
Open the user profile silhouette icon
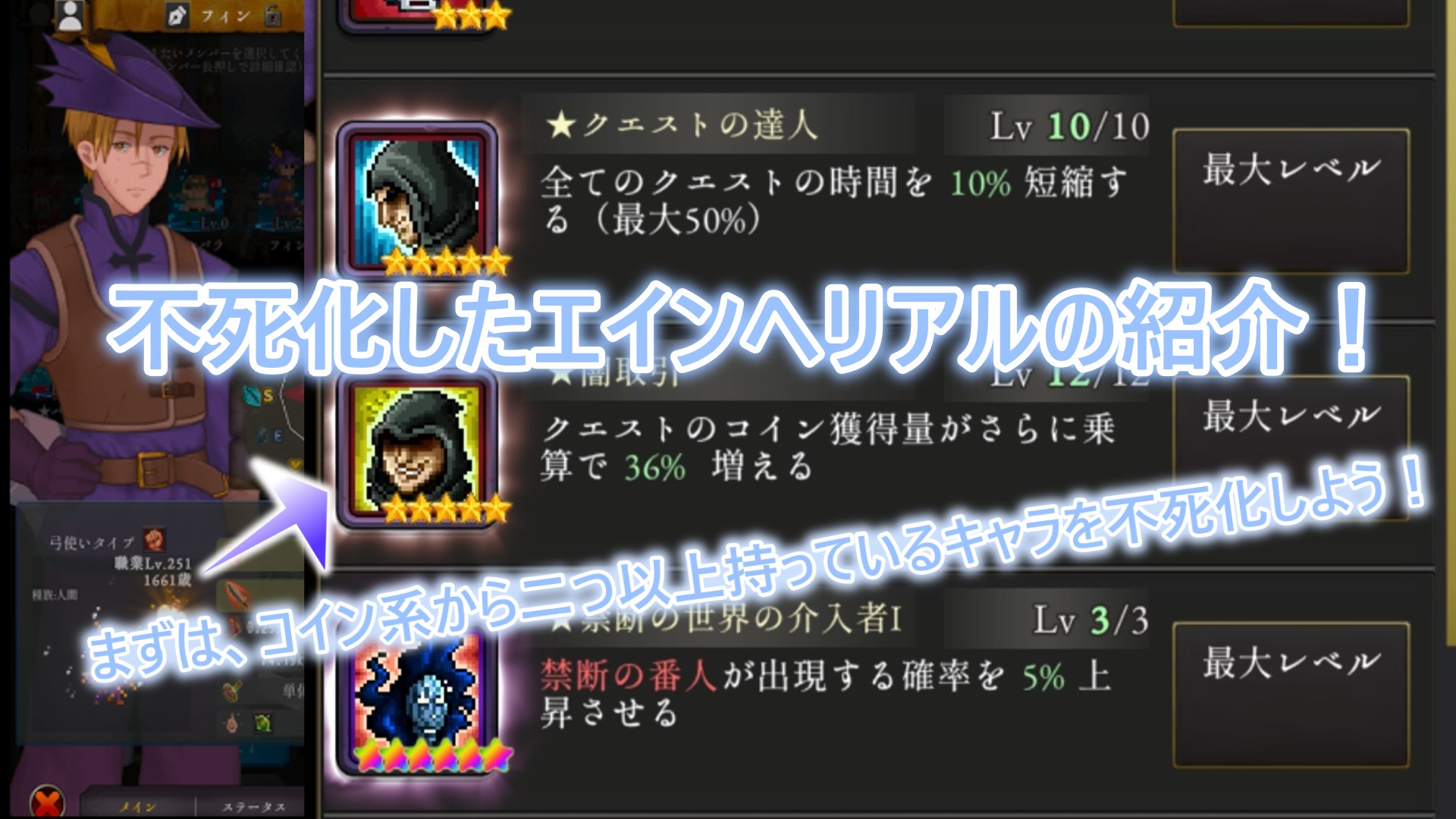point(70,14)
